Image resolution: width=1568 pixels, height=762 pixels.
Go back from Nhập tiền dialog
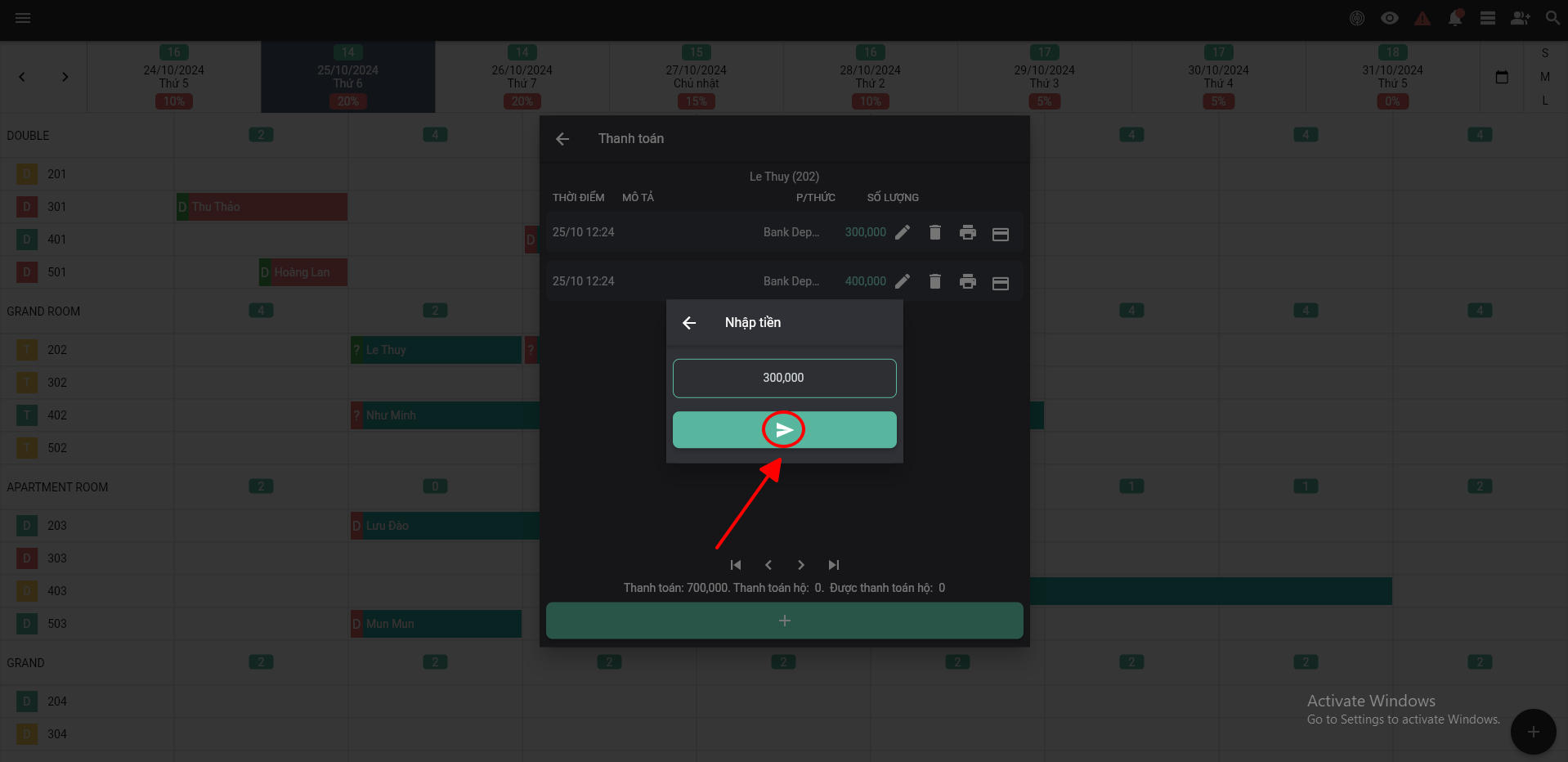pyautogui.click(x=689, y=323)
